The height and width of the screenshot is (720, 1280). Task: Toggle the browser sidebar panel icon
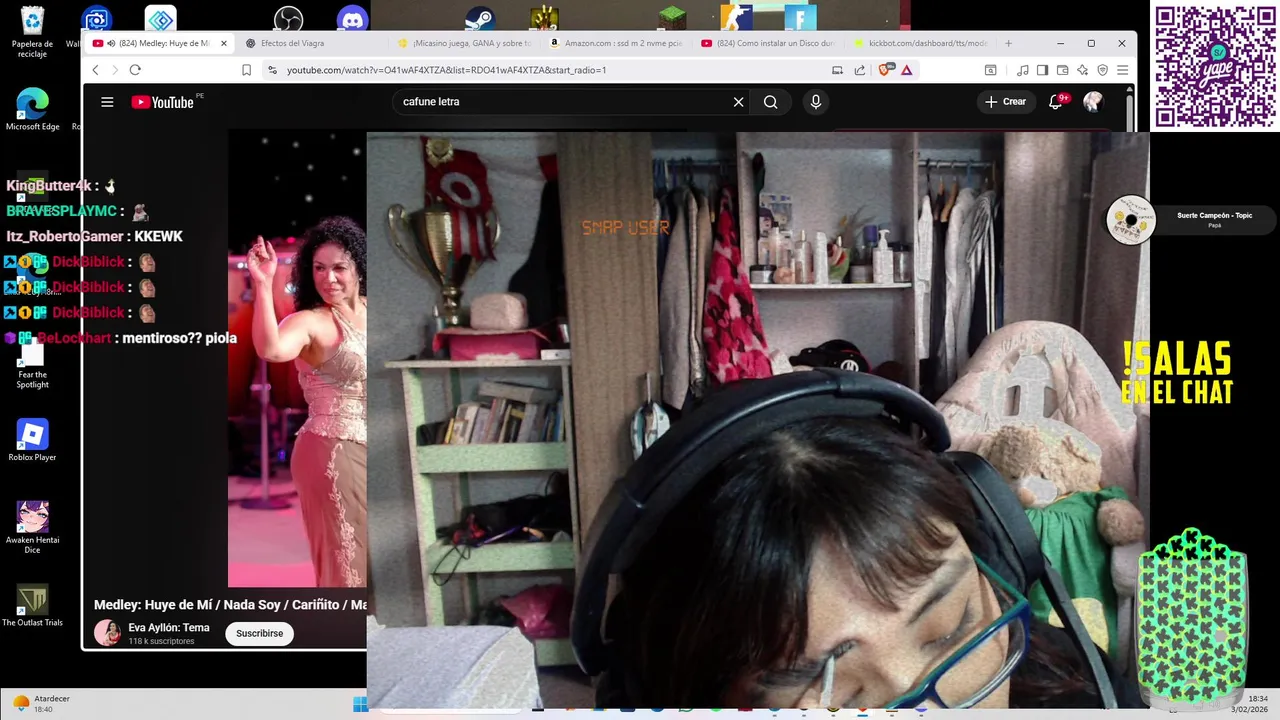point(1042,70)
